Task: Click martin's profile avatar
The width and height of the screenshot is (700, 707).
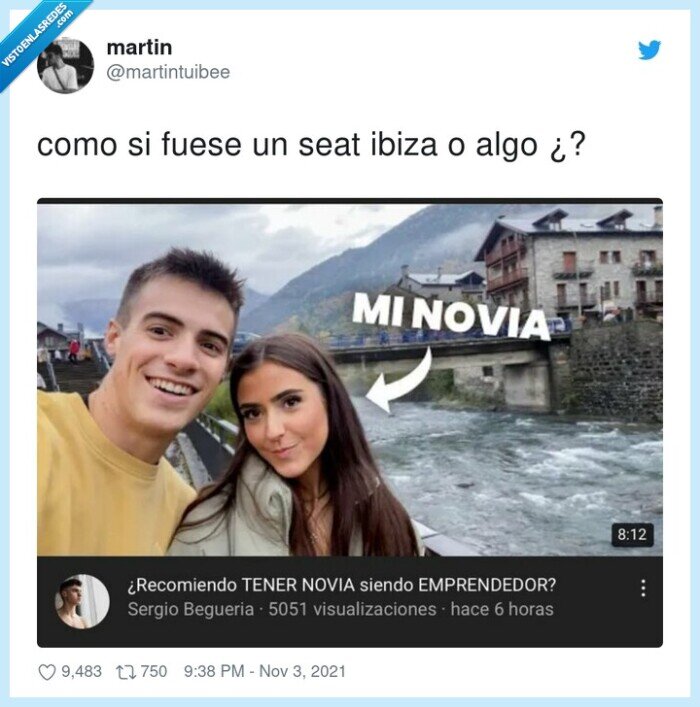Action: [x=65, y=65]
